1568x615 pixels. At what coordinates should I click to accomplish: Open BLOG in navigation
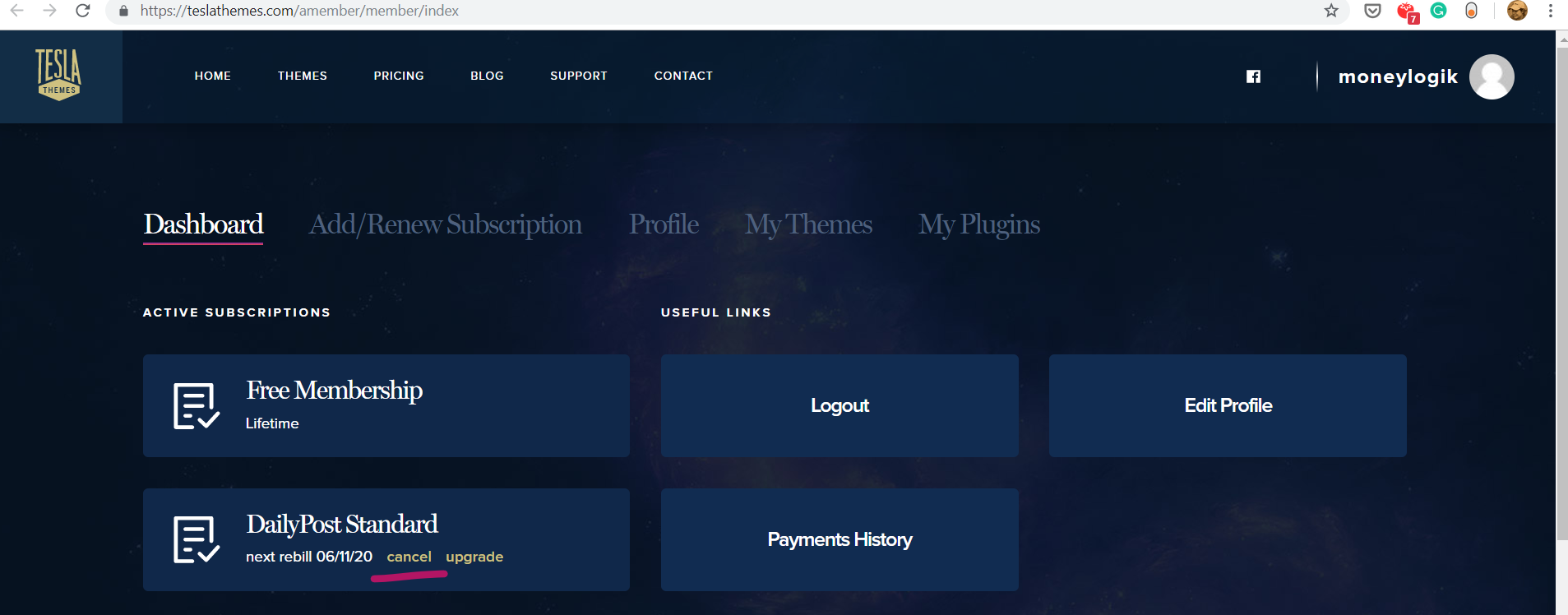(487, 76)
